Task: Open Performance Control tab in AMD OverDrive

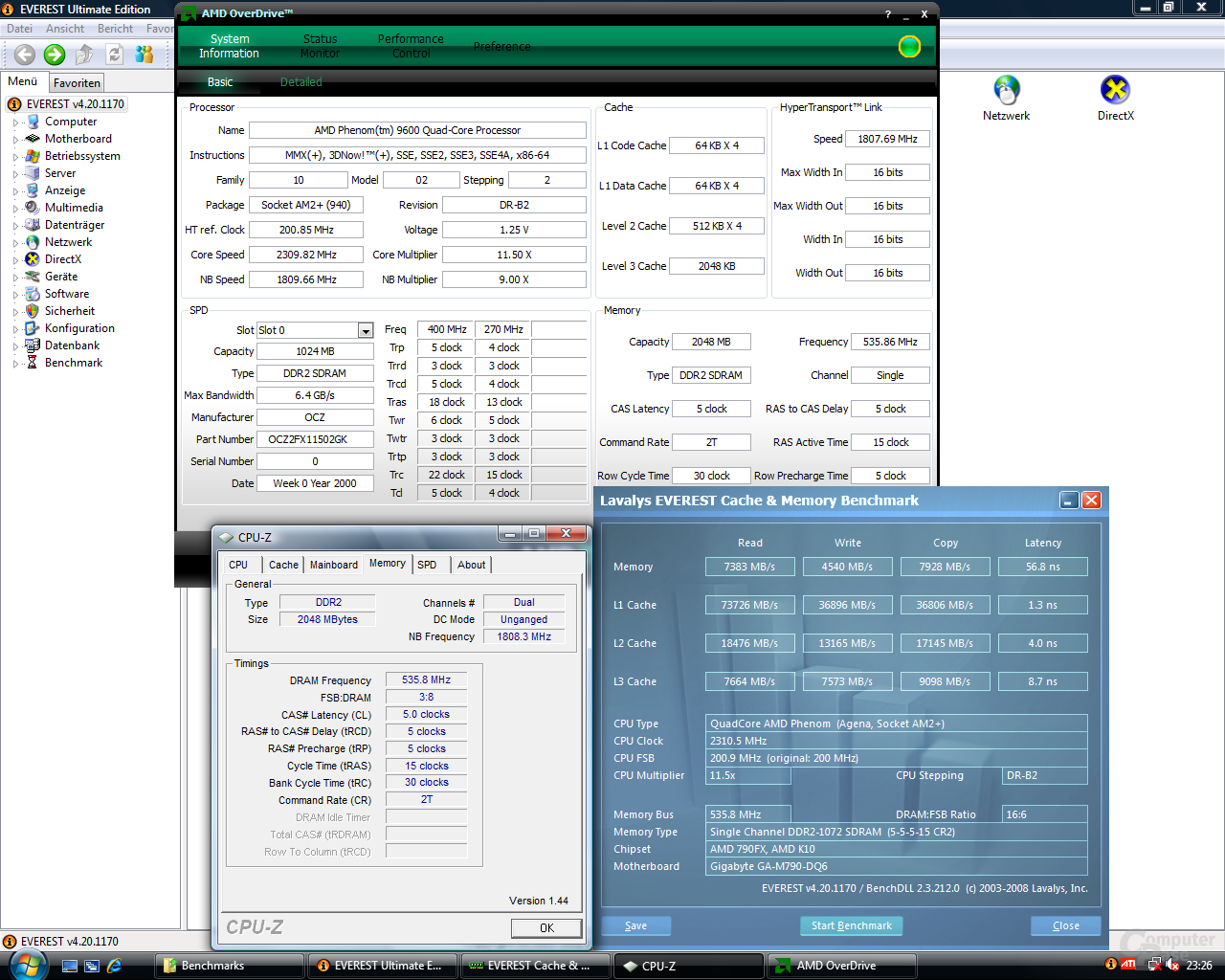Action: 411,46
